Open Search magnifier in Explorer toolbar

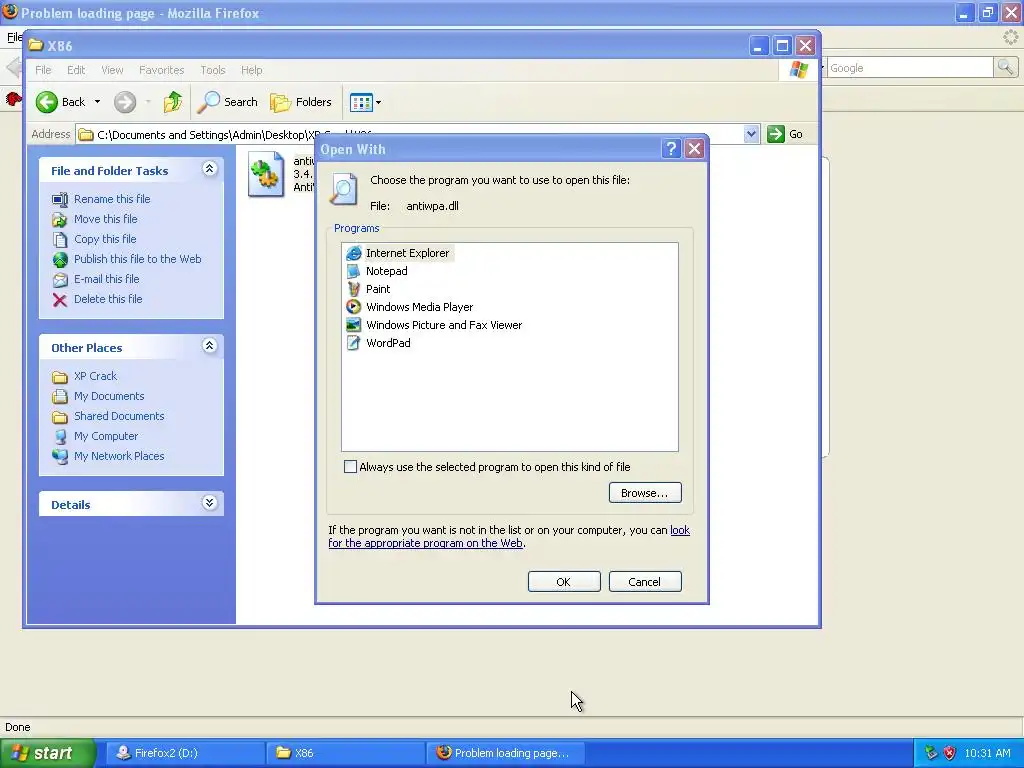(208, 102)
